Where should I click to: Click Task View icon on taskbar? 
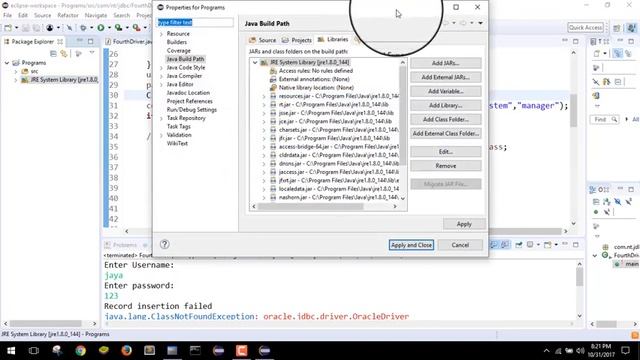pyautogui.click(x=34, y=350)
